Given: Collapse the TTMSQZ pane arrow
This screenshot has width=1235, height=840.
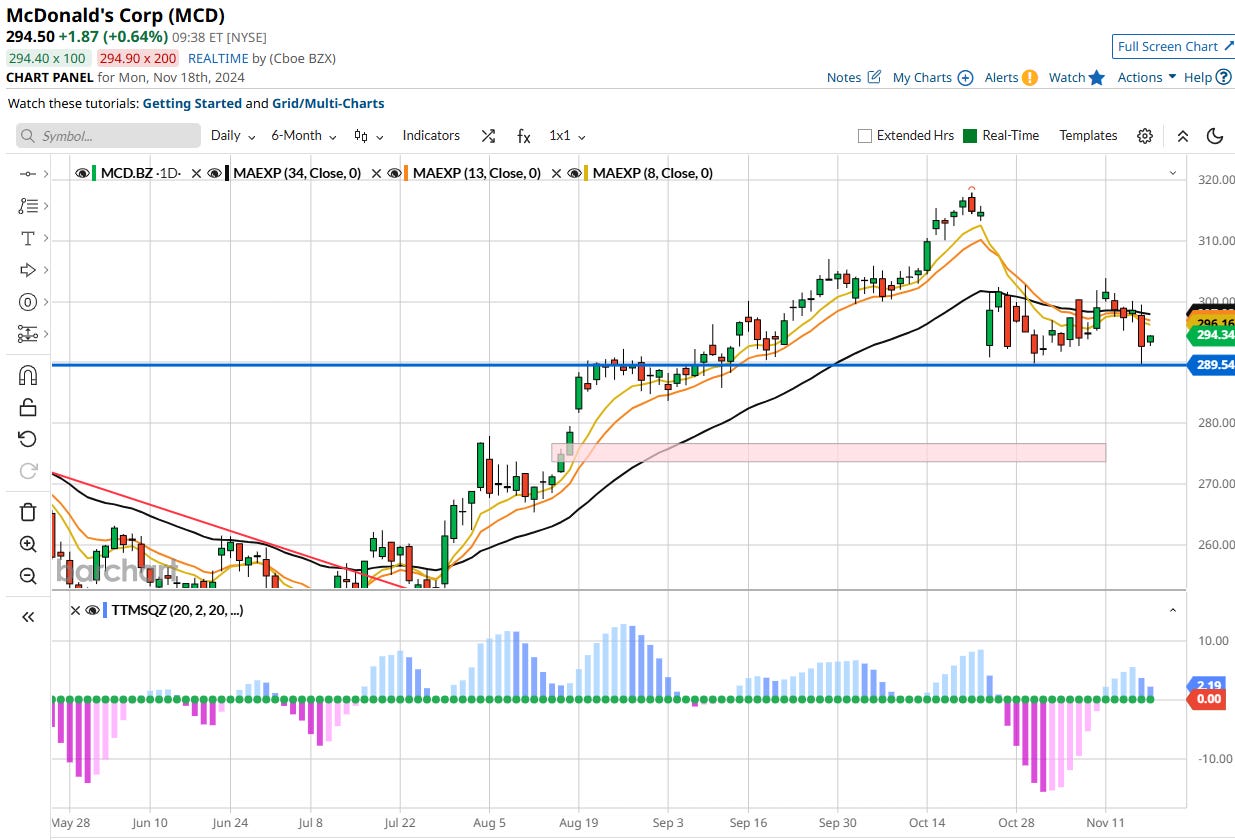Looking at the screenshot, I should click(1173, 610).
